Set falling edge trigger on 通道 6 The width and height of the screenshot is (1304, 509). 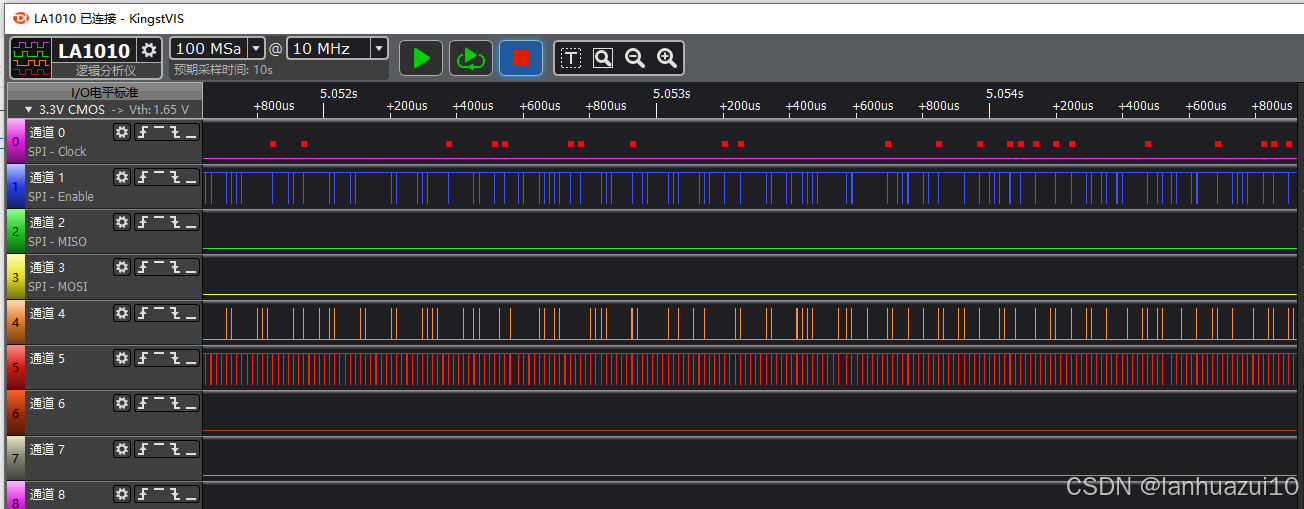(x=175, y=403)
